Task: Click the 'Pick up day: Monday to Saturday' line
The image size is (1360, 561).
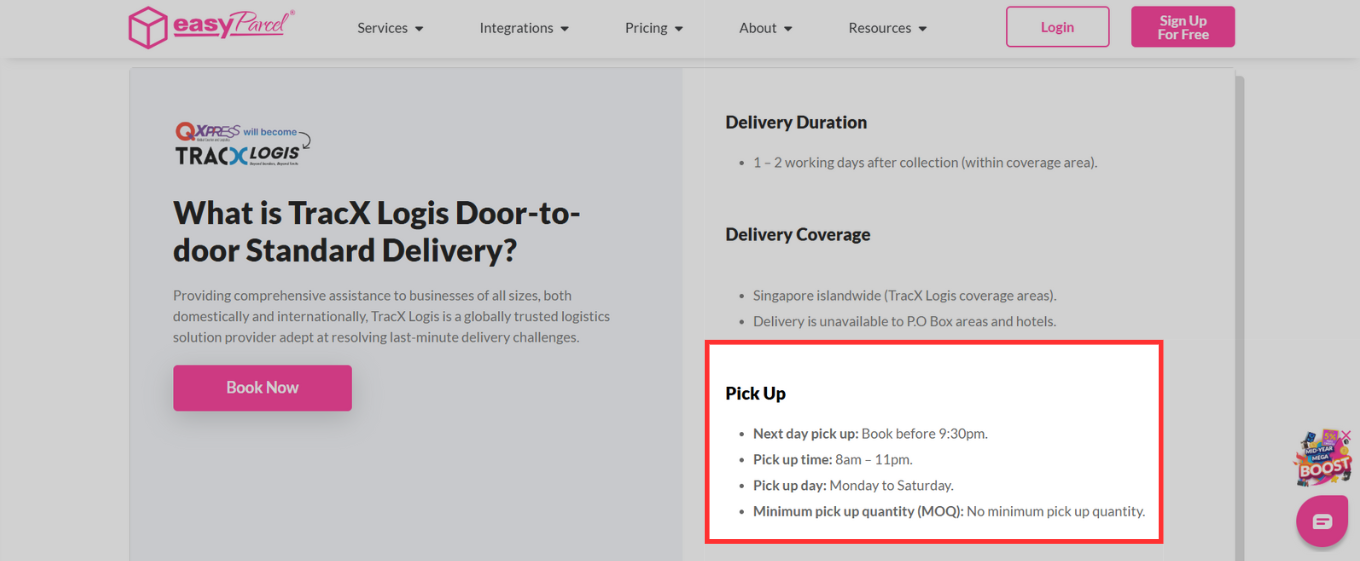Action: (853, 486)
